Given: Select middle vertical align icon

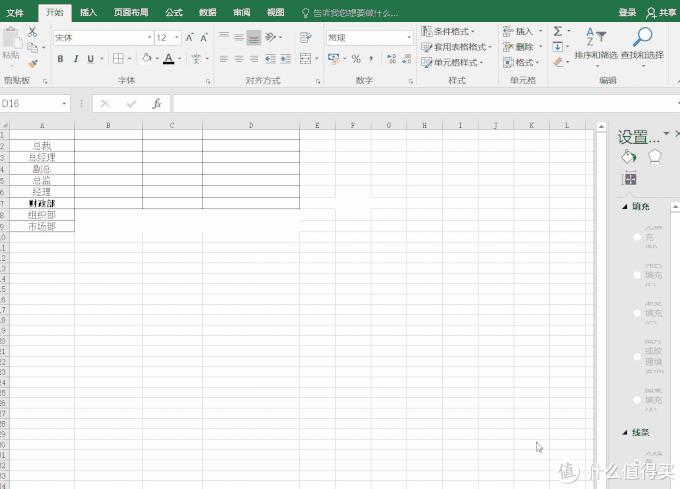Looking at the screenshot, I should [239, 37].
